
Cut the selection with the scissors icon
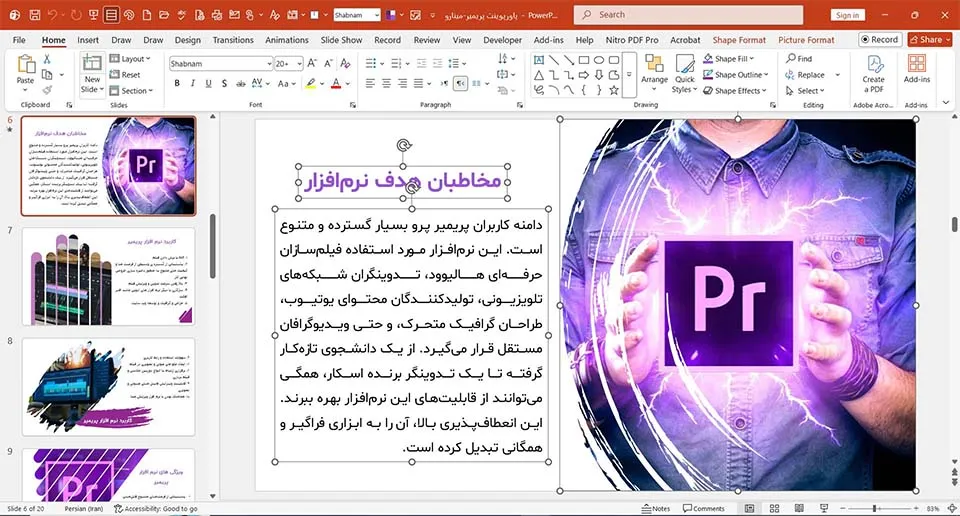(47, 59)
